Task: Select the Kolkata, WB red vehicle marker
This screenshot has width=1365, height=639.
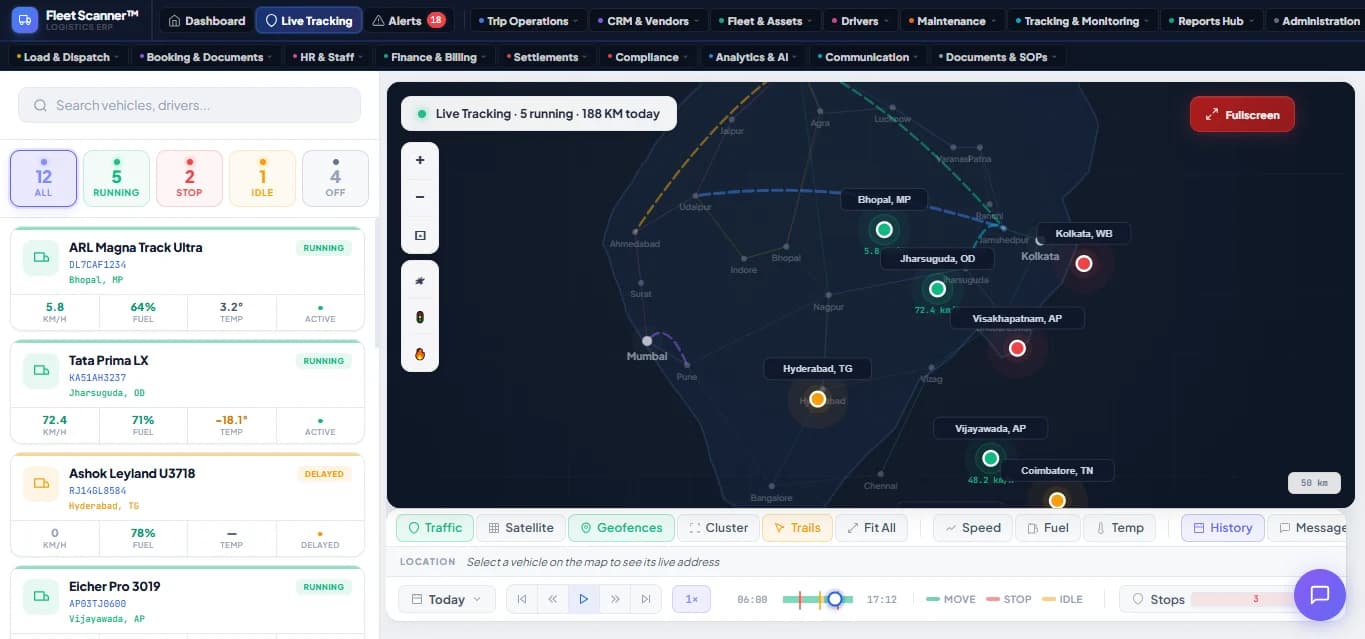Action: tap(1083, 263)
